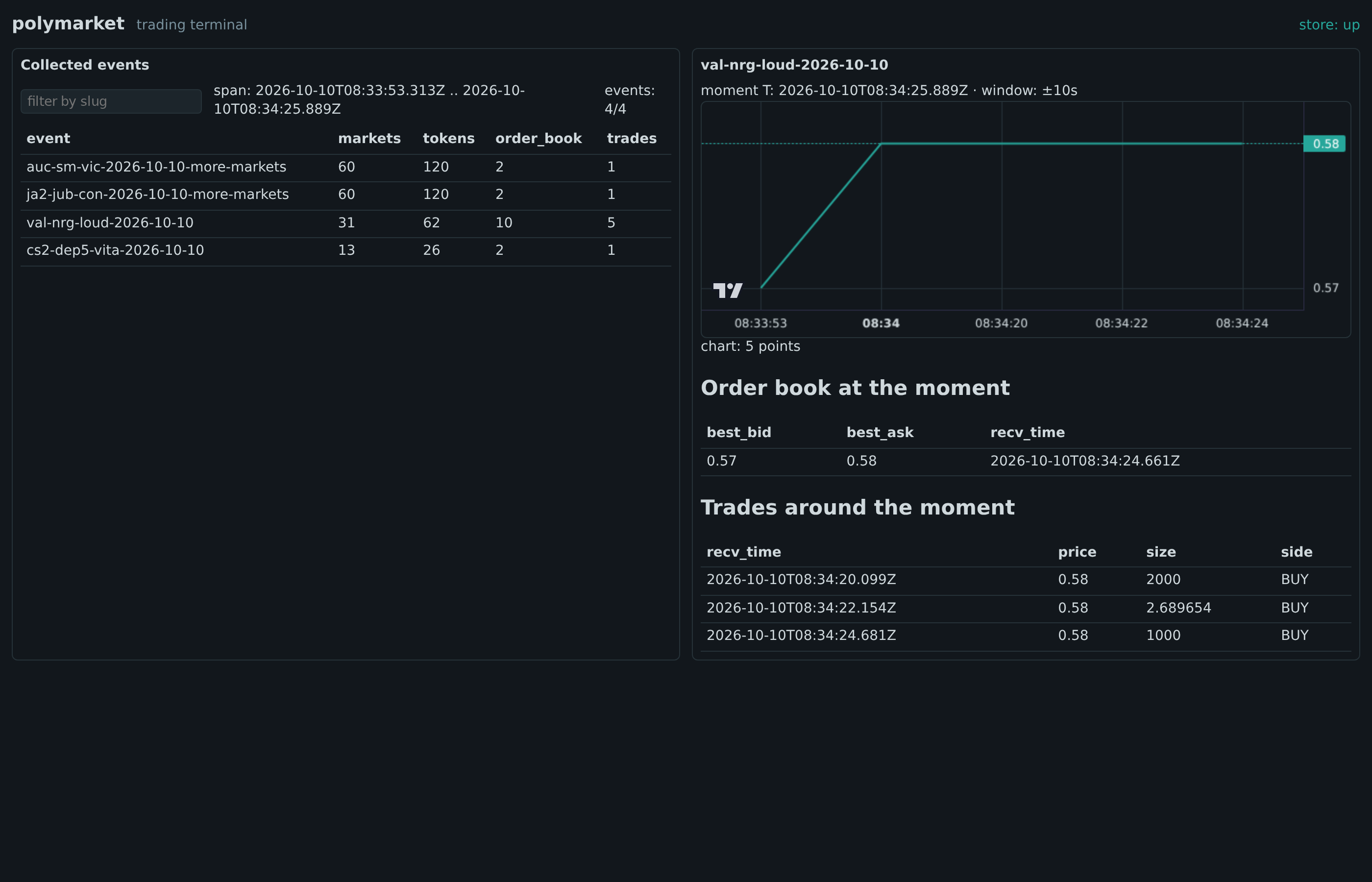
Task: Click the size column header in trades
Action: pyautogui.click(x=1161, y=552)
